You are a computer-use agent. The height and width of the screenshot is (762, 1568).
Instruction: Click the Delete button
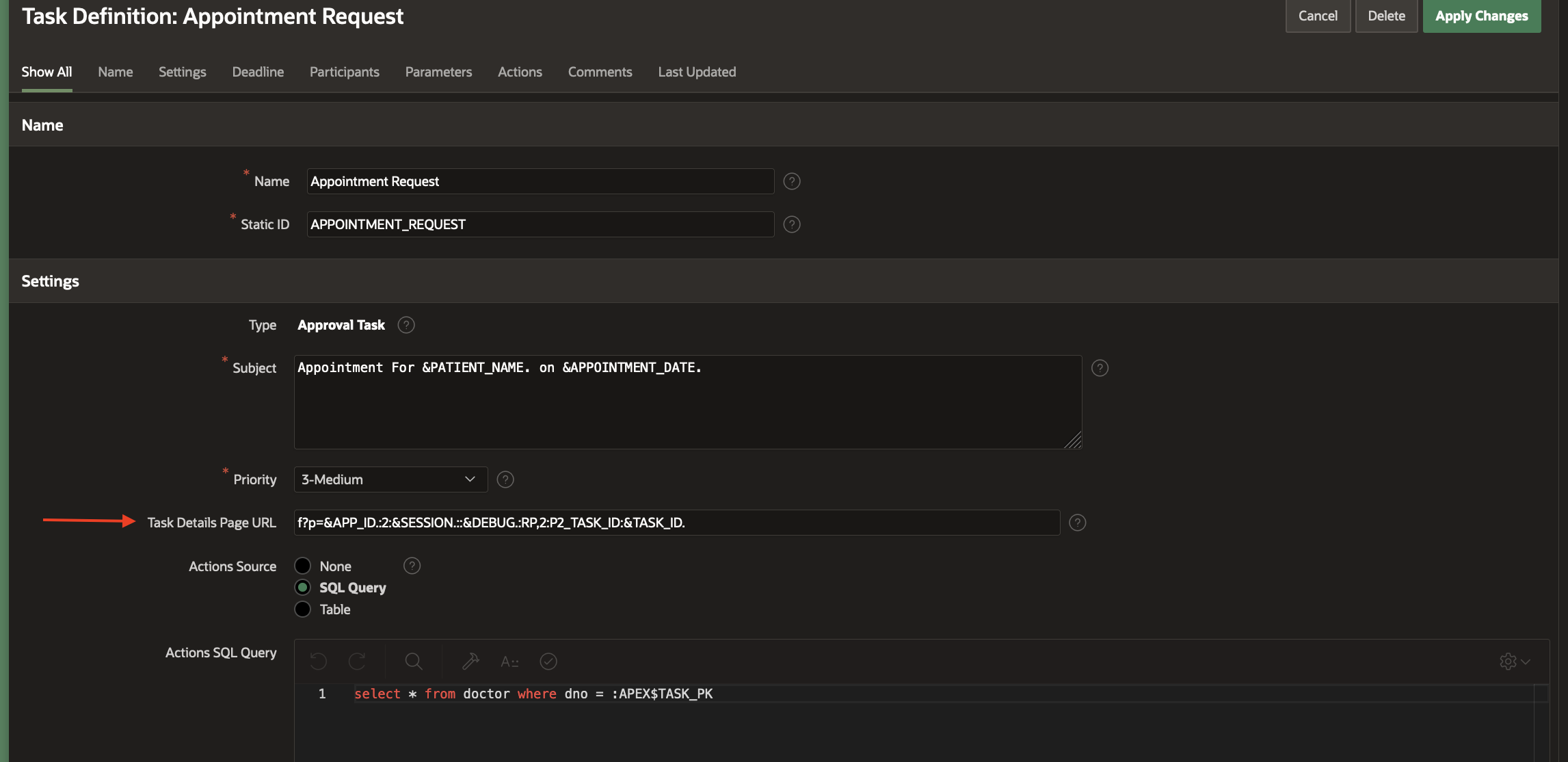(x=1386, y=16)
